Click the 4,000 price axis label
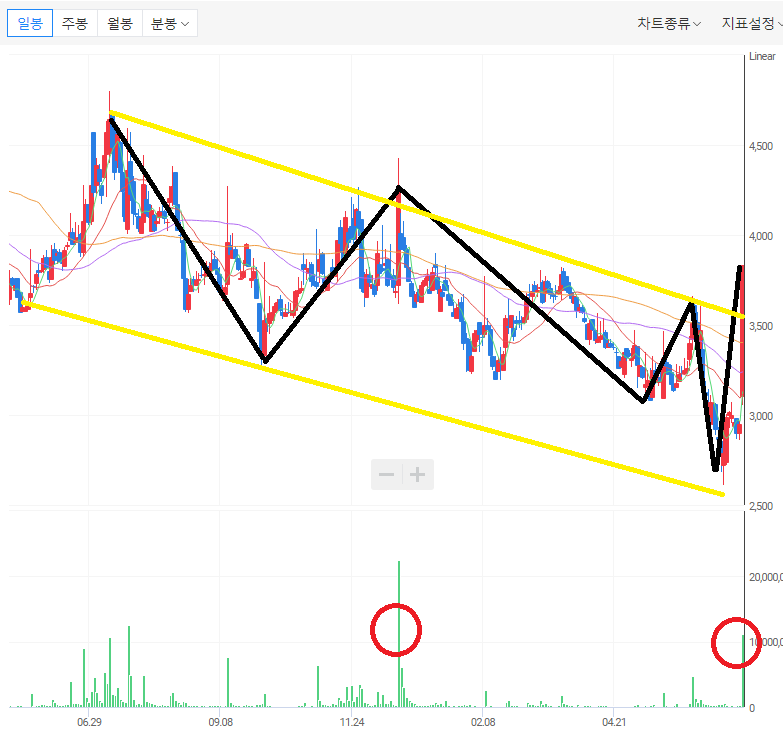 (x=761, y=236)
